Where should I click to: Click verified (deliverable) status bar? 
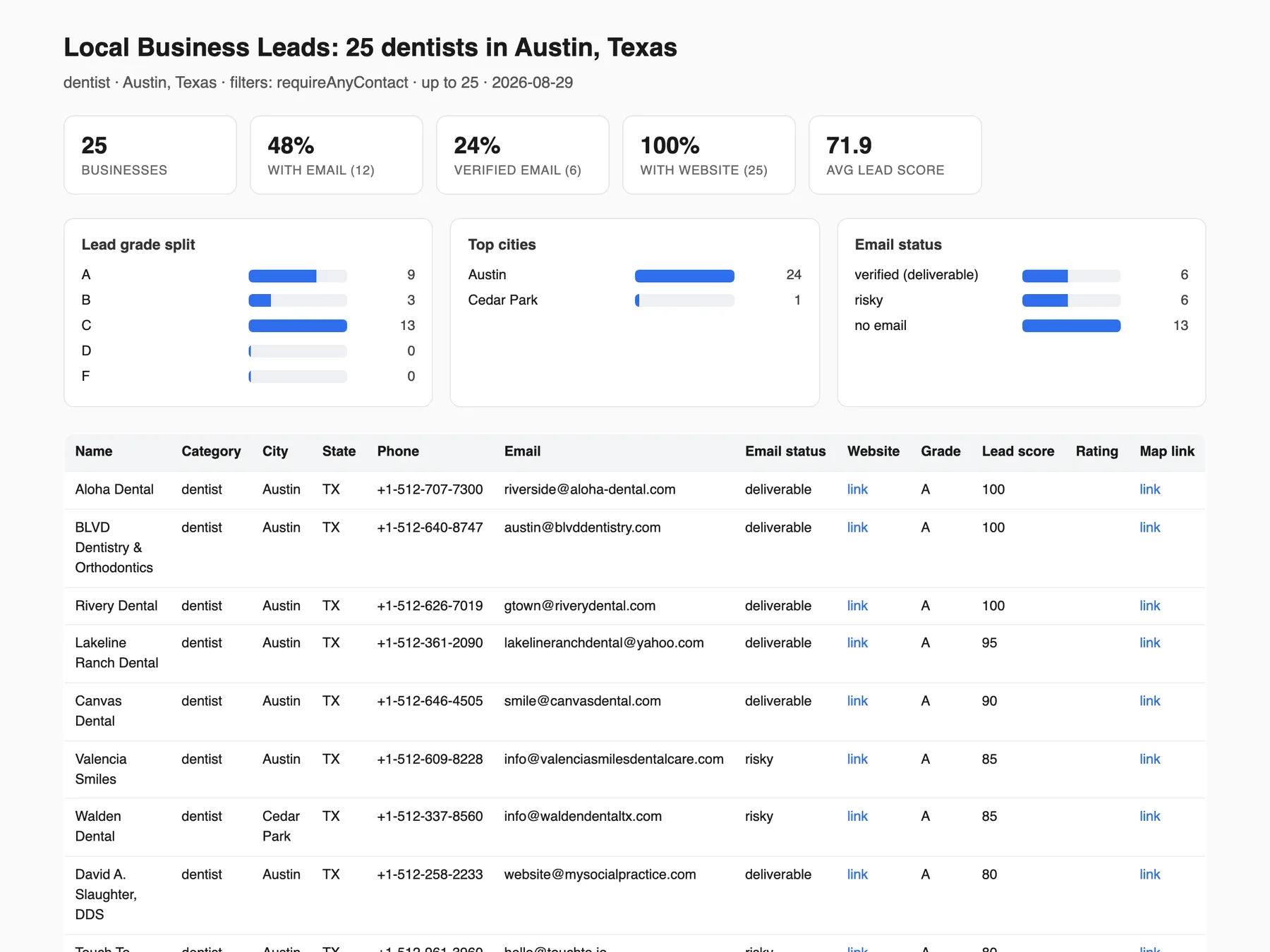pos(1071,276)
